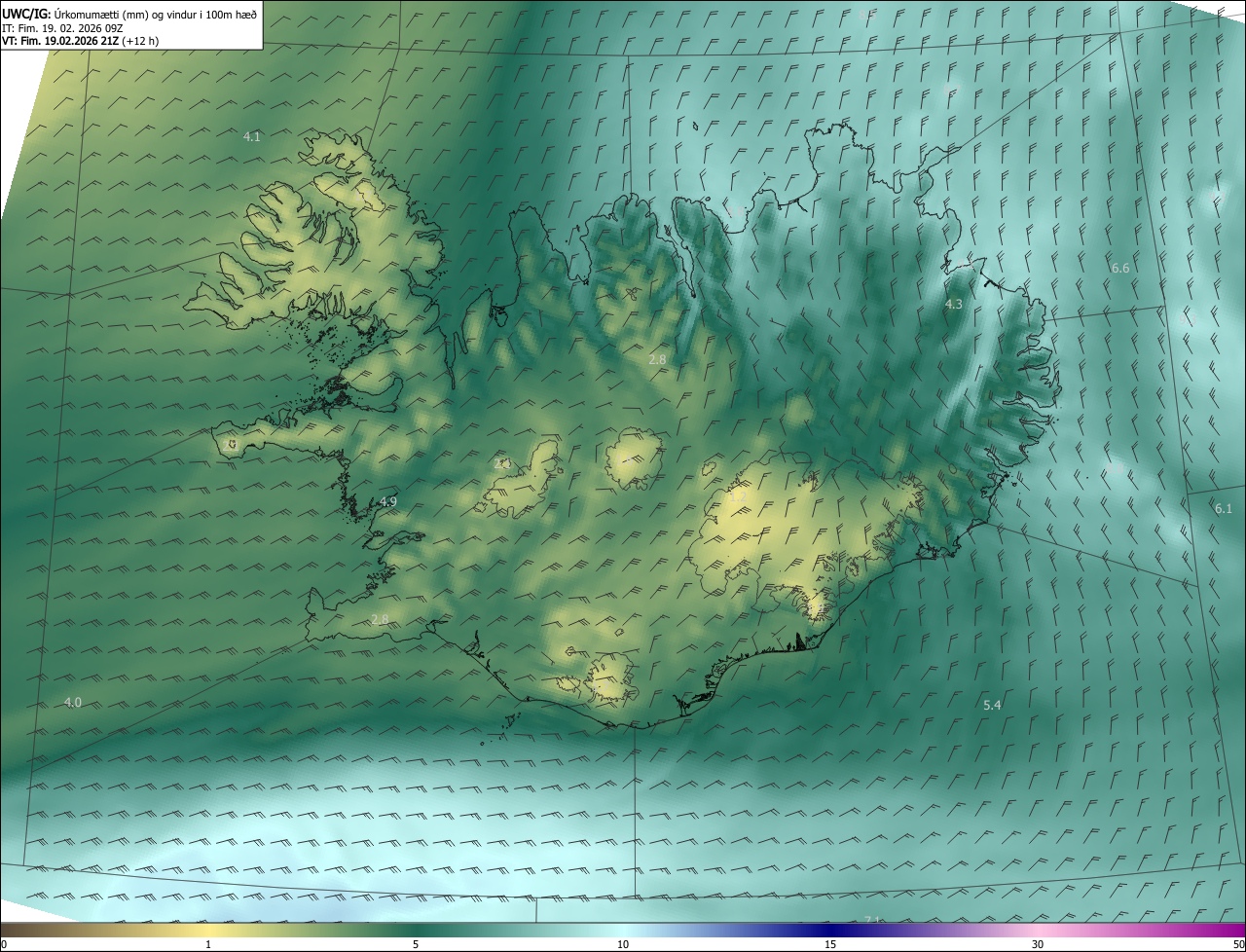Image resolution: width=1246 pixels, height=952 pixels.
Task: Click the title 'UWC/IG: Úrkomumætti (mm) og vindur í 100m hæð'
Action: (129, 14)
